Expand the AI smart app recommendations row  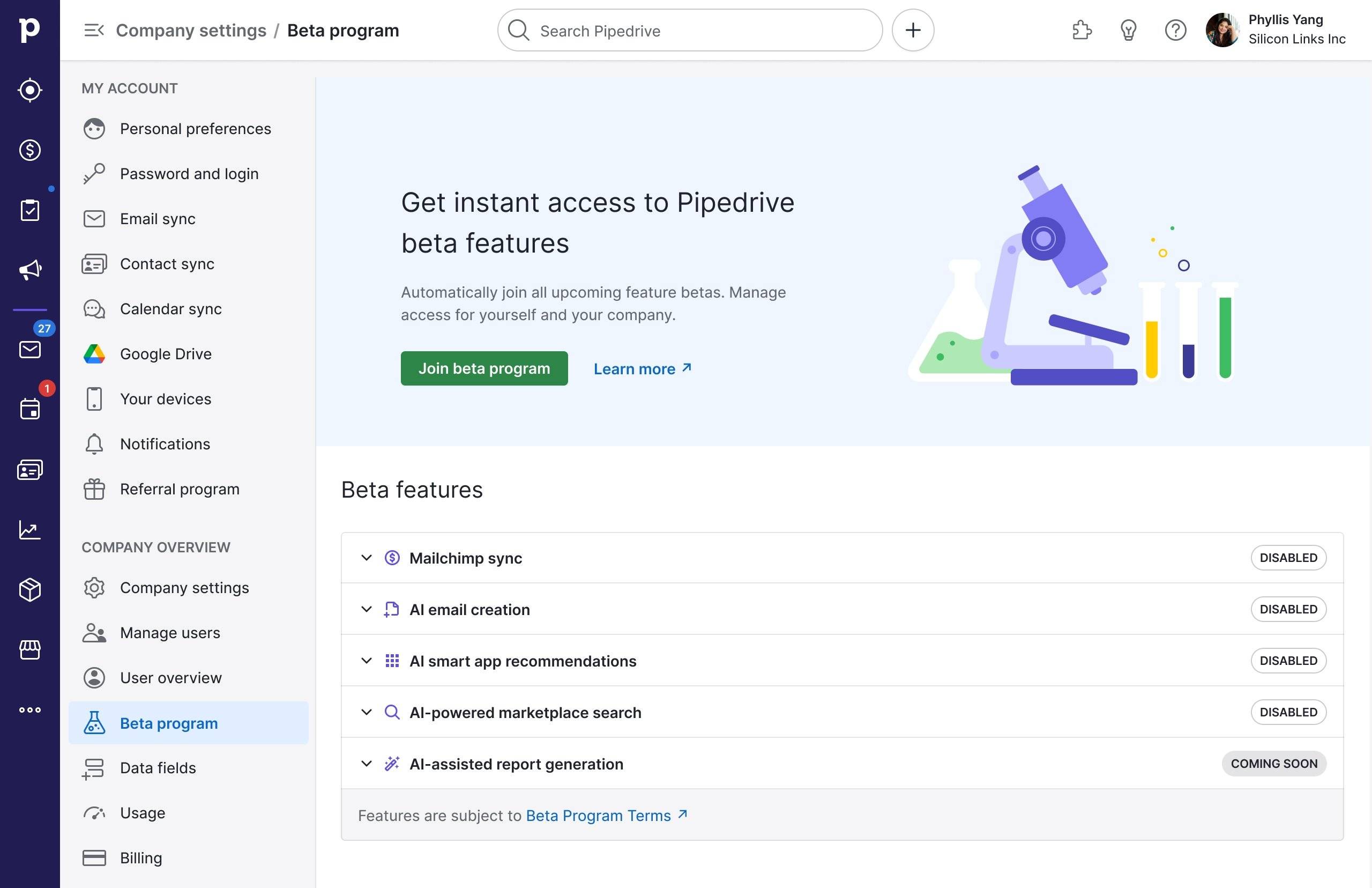pyautogui.click(x=366, y=661)
